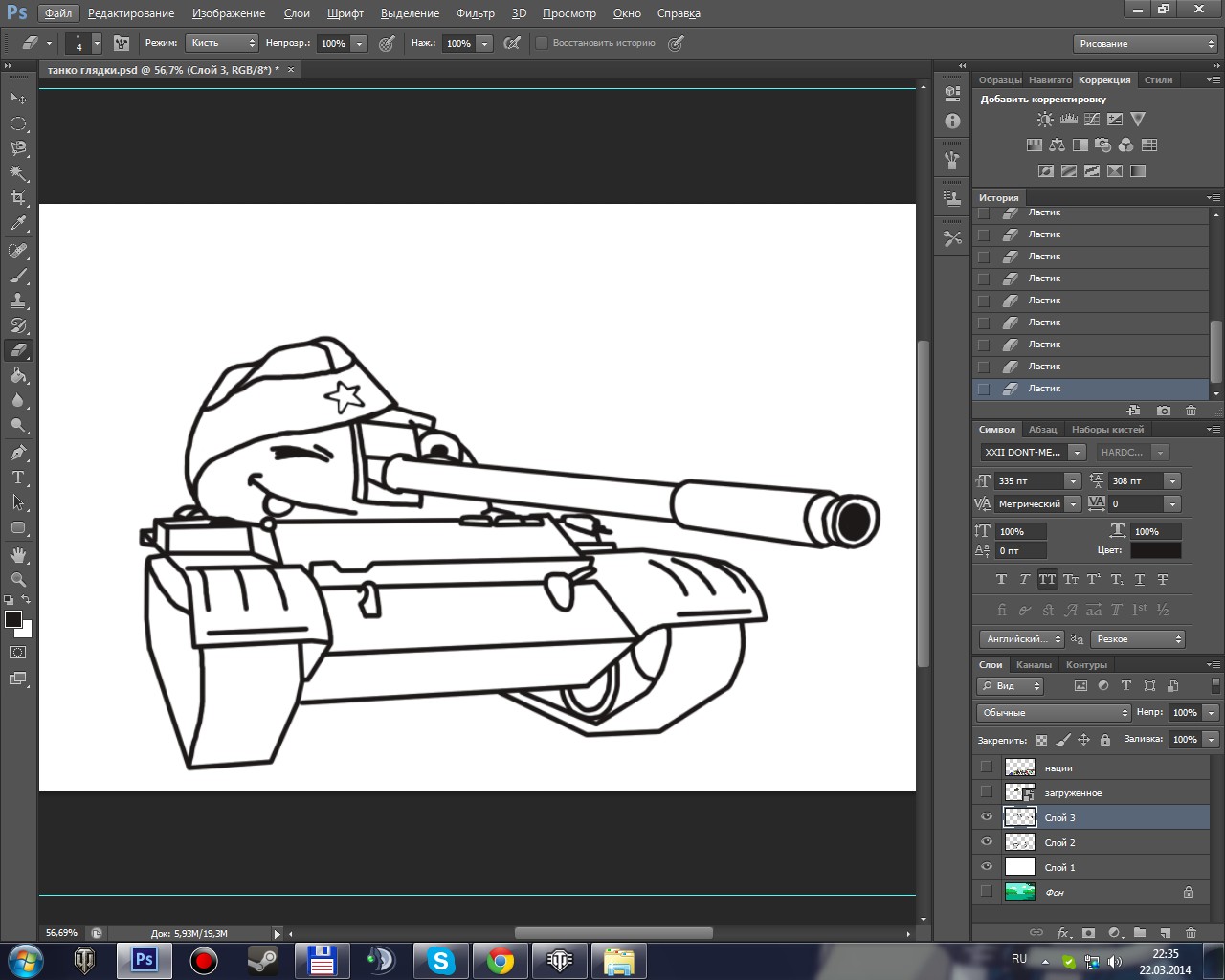Select the Crop tool
This screenshot has height=980, width=1225.
[18, 198]
